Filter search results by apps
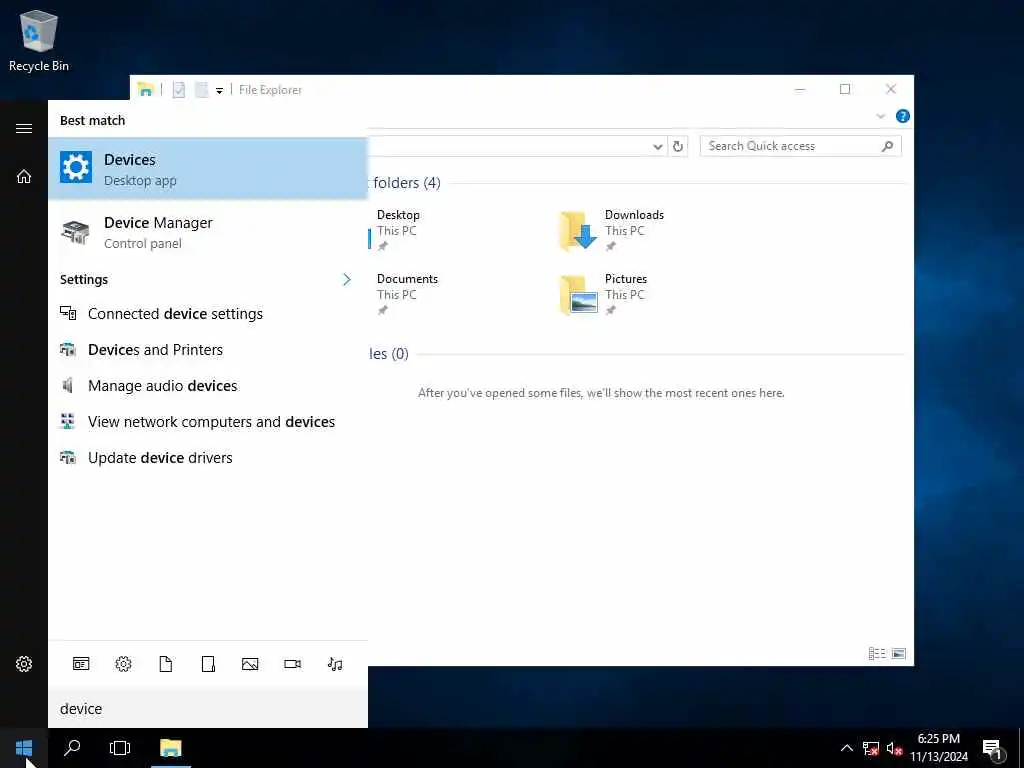 click(81, 664)
